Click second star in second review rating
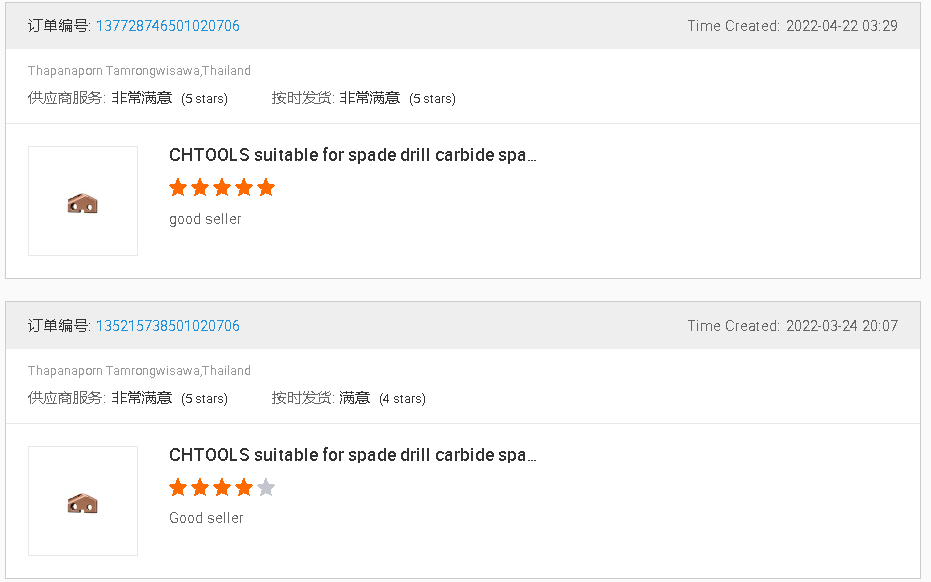The image size is (931, 582). click(x=200, y=488)
